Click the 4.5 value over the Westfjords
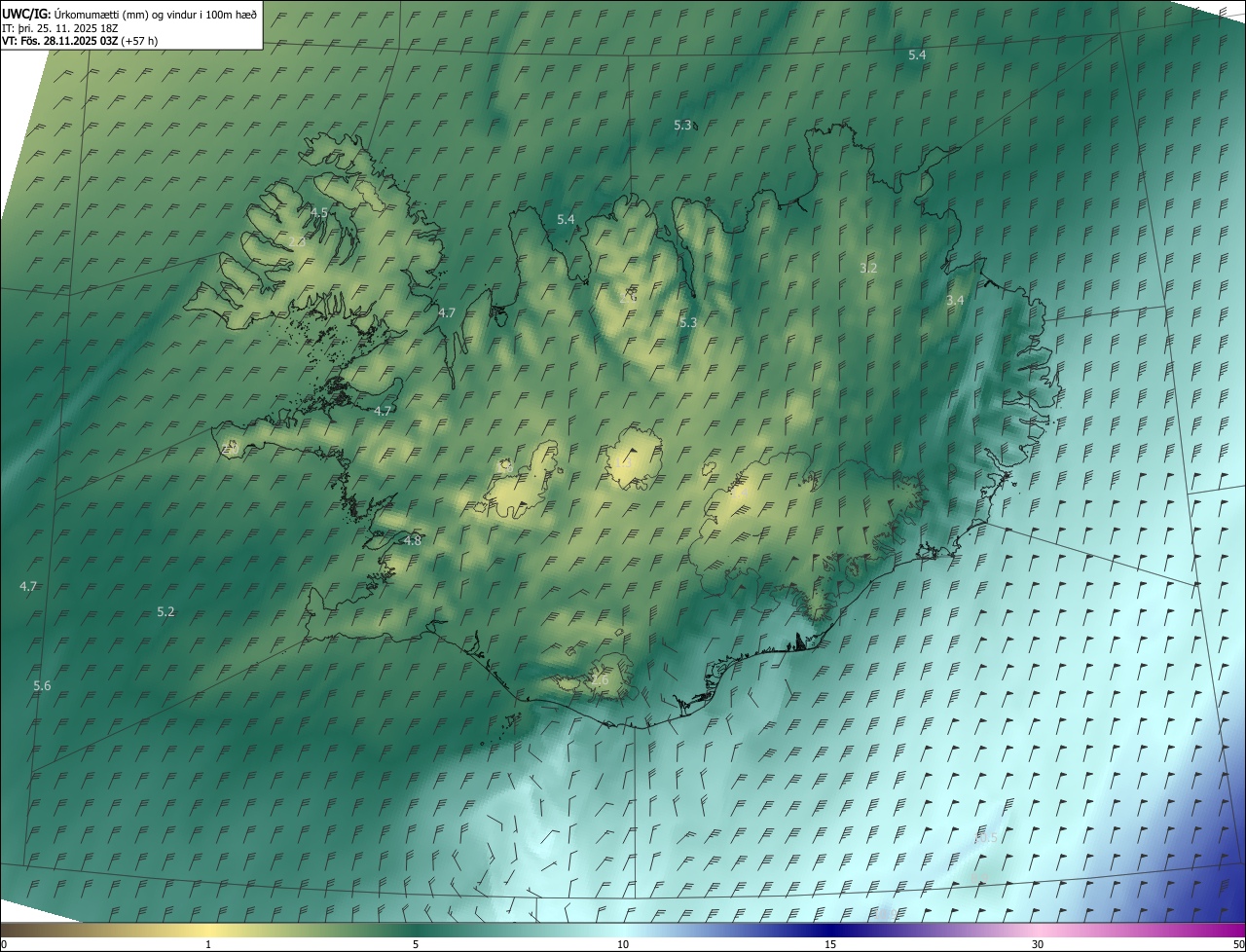Screen dimensions: 1246x952 pyautogui.click(x=319, y=212)
